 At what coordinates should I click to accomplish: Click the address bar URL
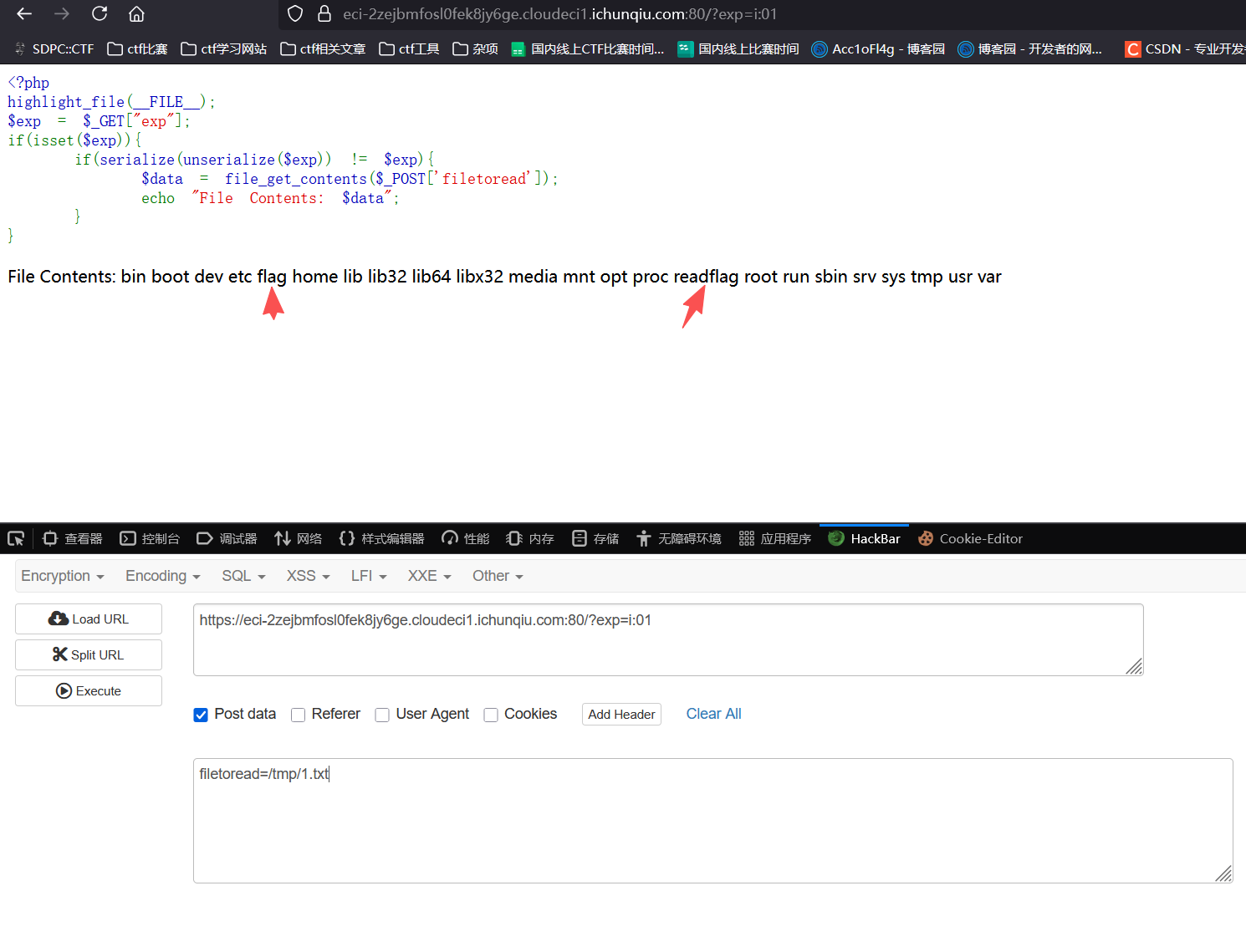(559, 14)
